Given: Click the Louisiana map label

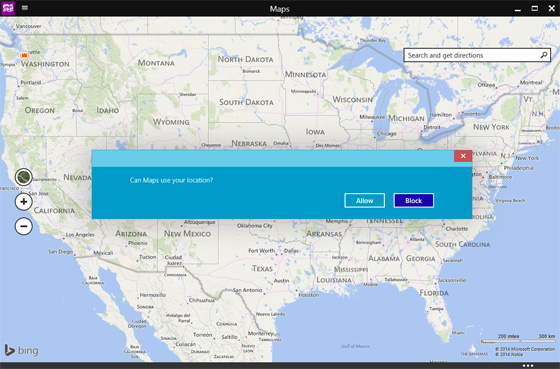Looking at the screenshot, I should pos(334,280).
